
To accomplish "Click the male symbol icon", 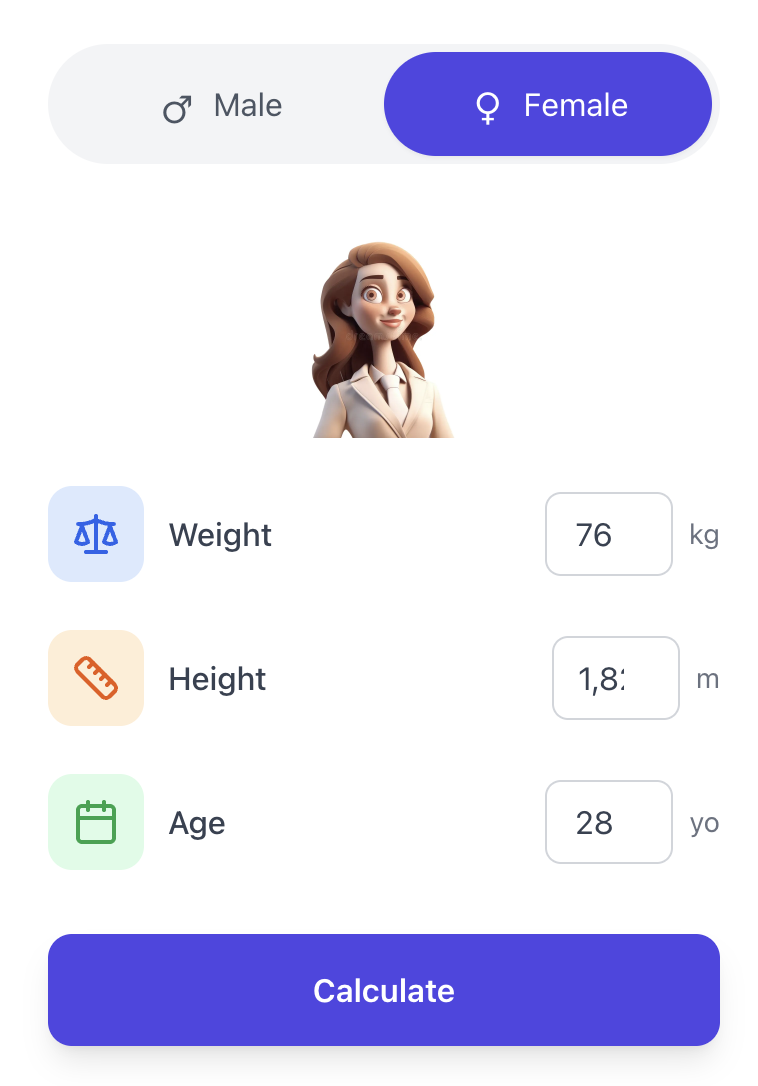I will (177, 109).
